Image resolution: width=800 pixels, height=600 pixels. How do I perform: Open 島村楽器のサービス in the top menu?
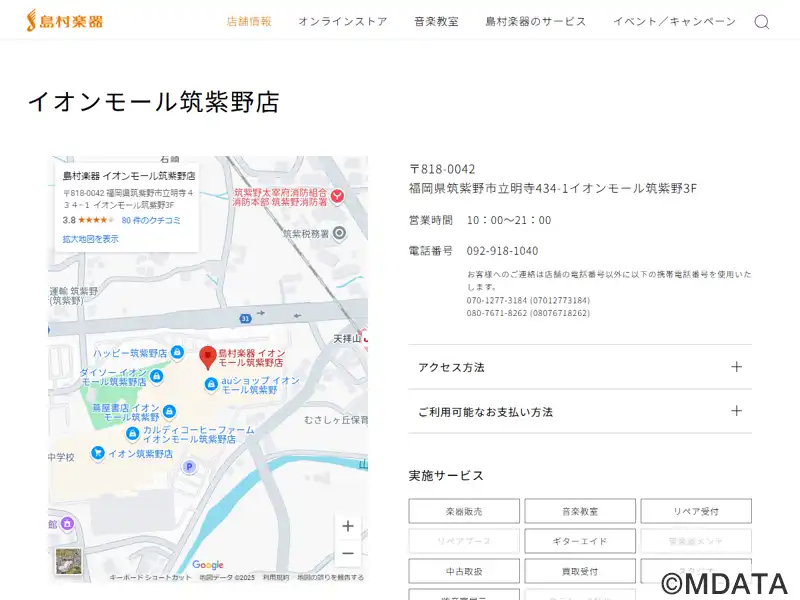pyautogui.click(x=536, y=21)
